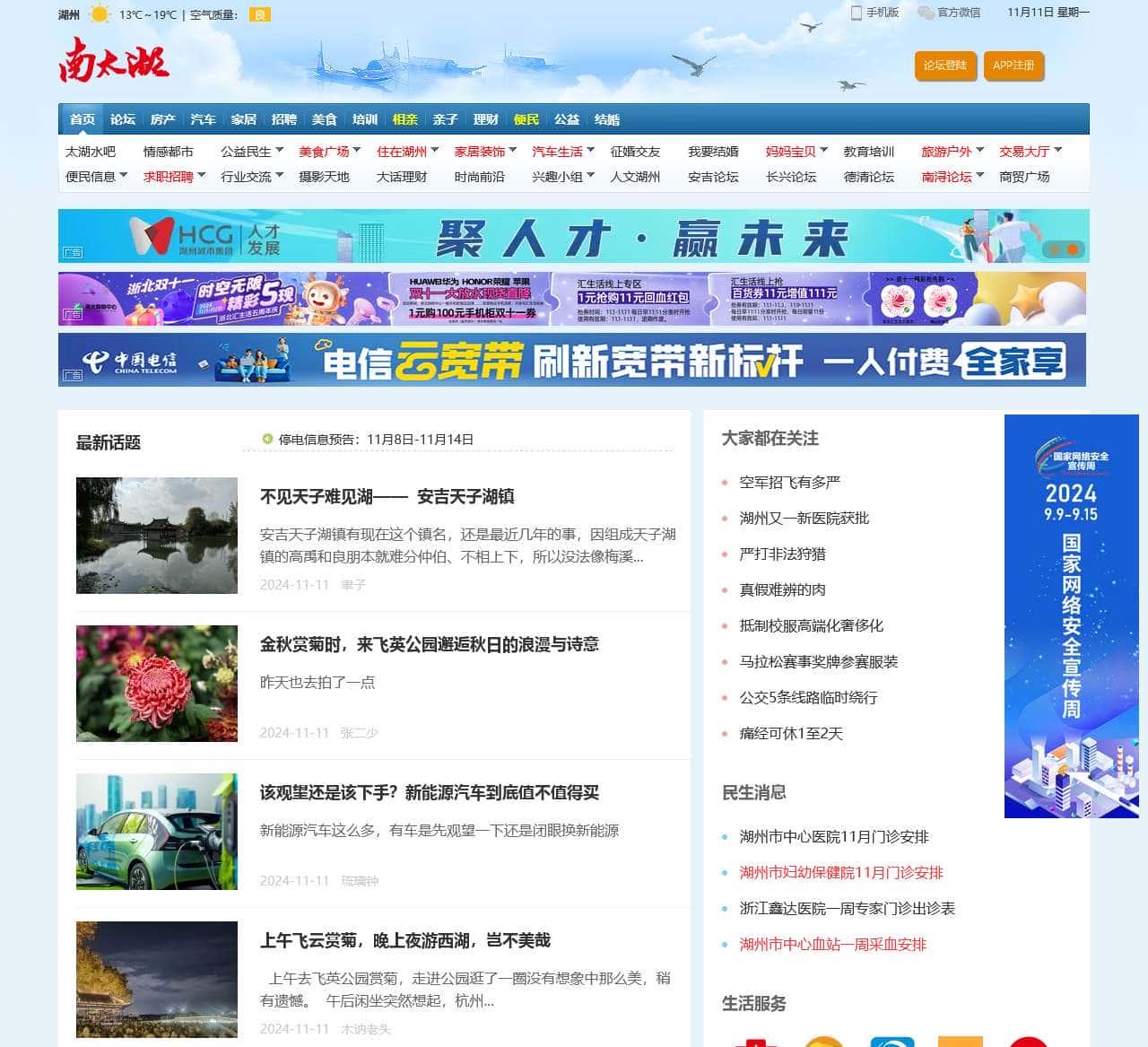Open trending topic 马拉松赛事奖牌参赛服装
The width and height of the screenshot is (1148, 1047).
point(819,661)
